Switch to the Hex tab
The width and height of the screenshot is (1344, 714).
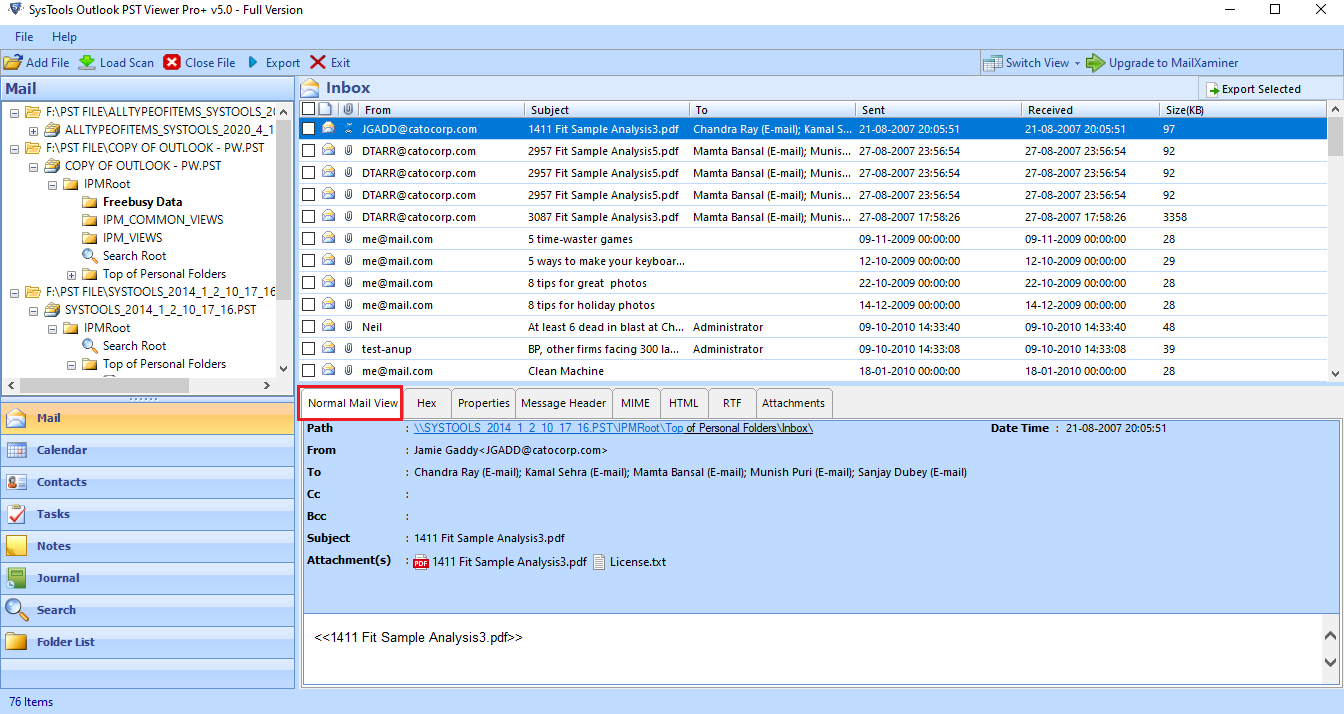click(427, 403)
